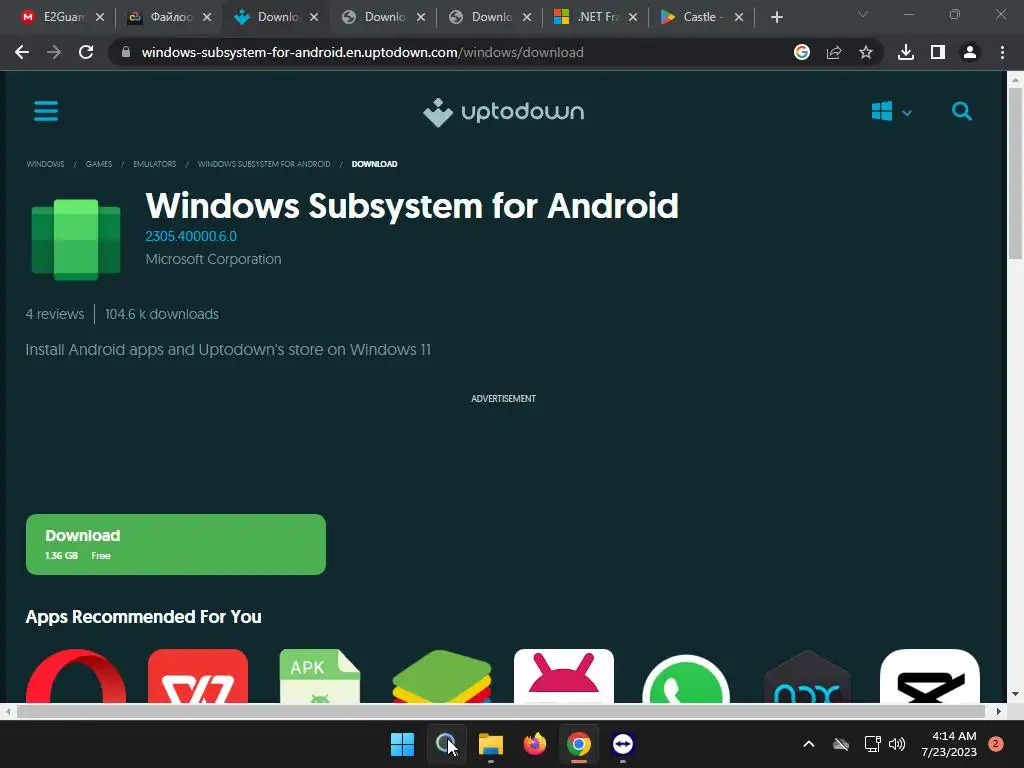Close the .NET Framework tab
The width and height of the screenshot is (1024, 768).
633,17
